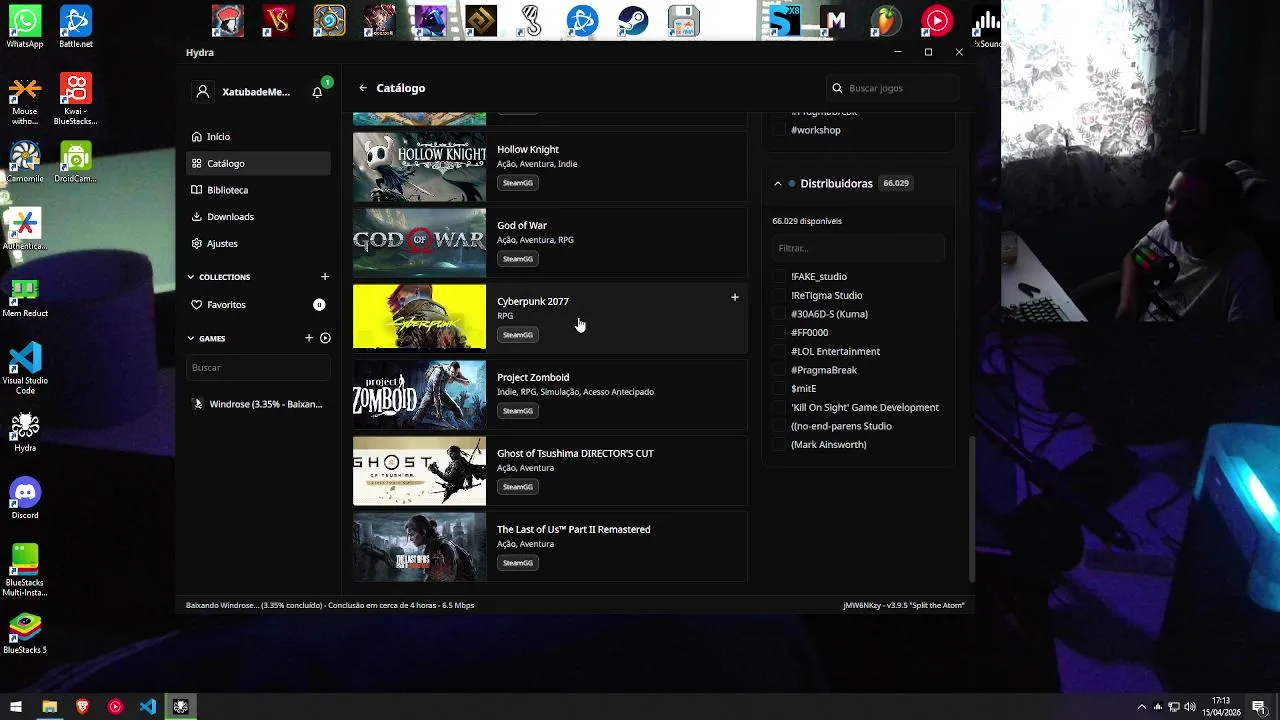Check the #LOL Entertainment filter
1280x720 pixels.
click(x=780, y=352)
